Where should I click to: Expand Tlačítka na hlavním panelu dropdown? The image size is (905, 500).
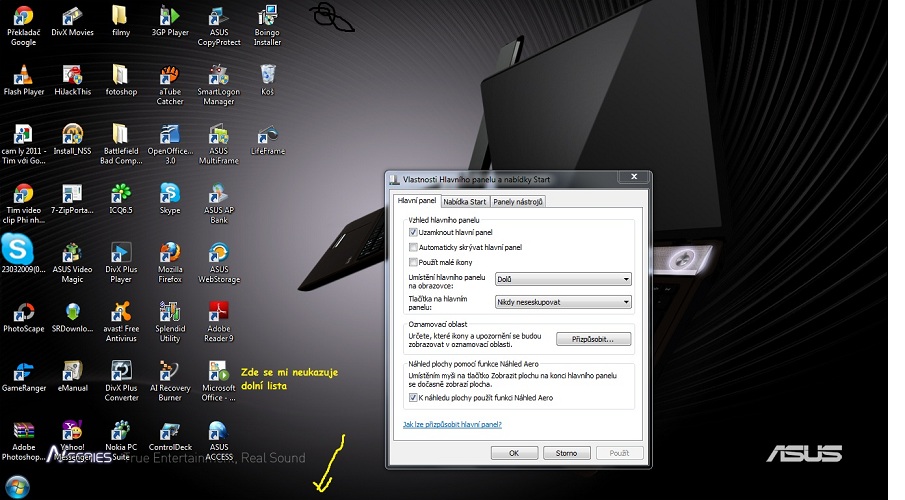[563, 302]
